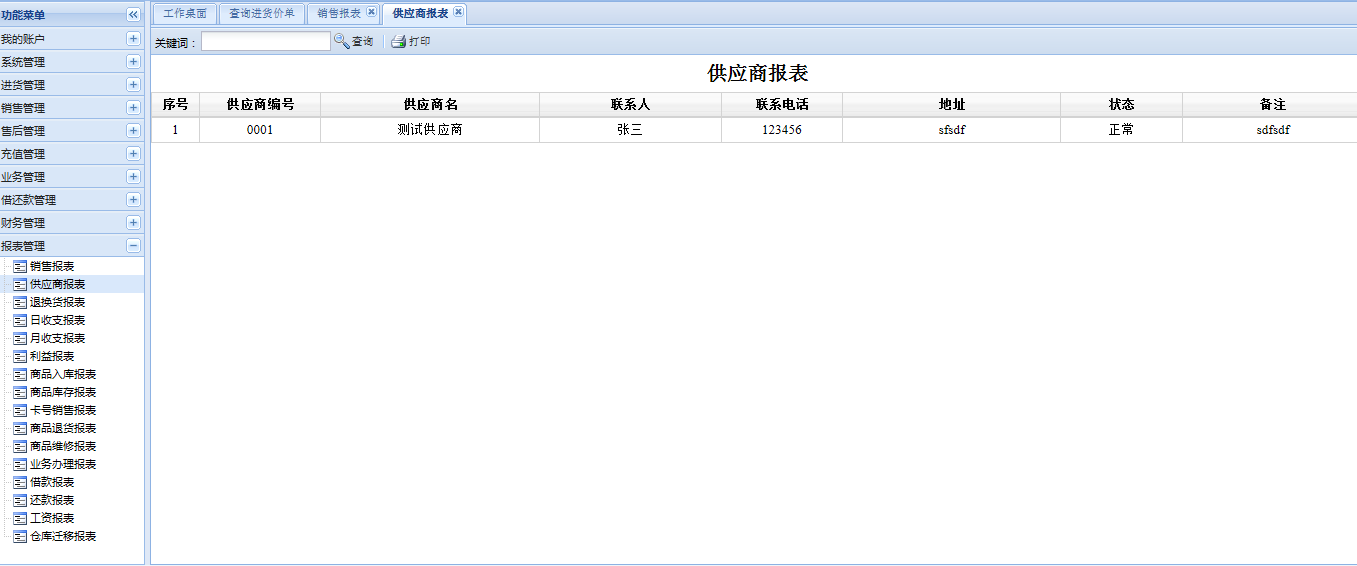1357x566 pixels.
Task: Click the 打印 print button label
Action: (419, 42)
